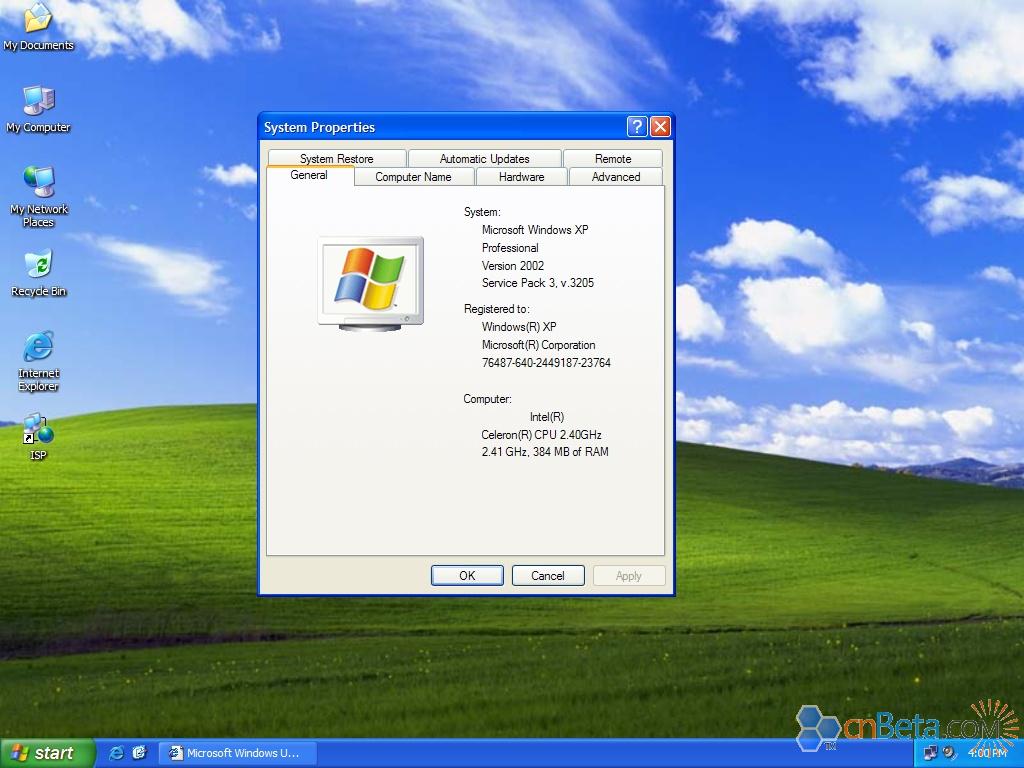This screenshot has width=1024, height=768.
Task: Go to the Advanced tab
Action: click(x=615, y=177)
